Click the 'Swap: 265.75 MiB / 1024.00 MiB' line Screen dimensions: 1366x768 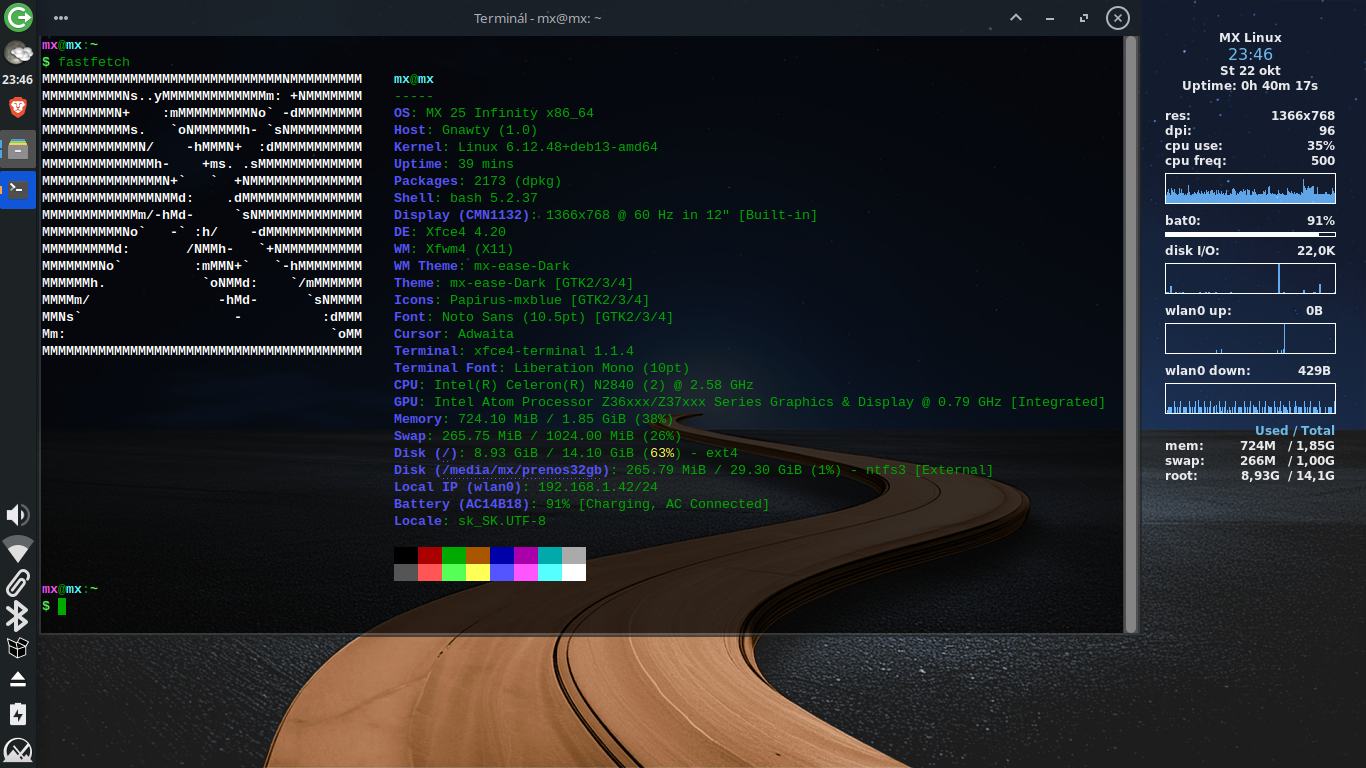(538, 436)
